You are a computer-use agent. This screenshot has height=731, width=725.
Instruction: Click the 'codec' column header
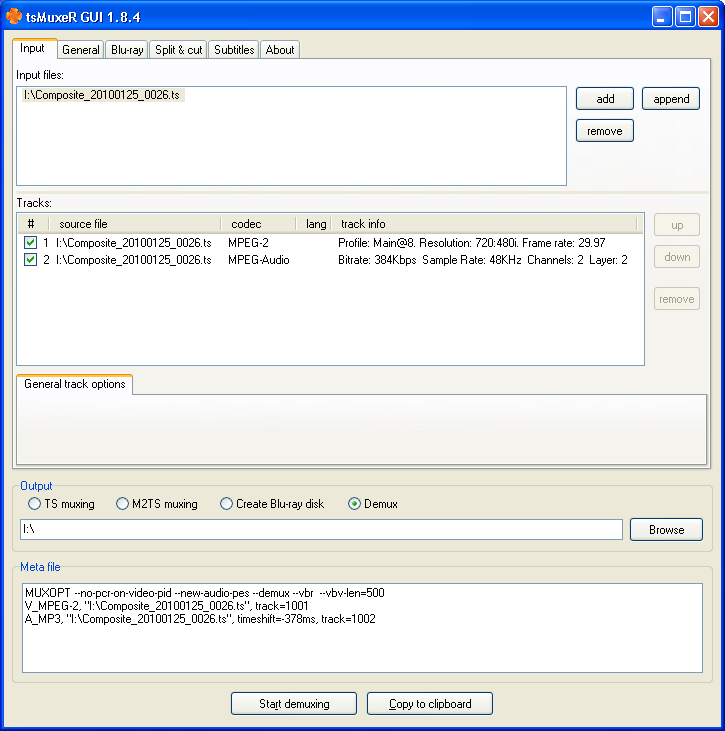coord(258,224)
